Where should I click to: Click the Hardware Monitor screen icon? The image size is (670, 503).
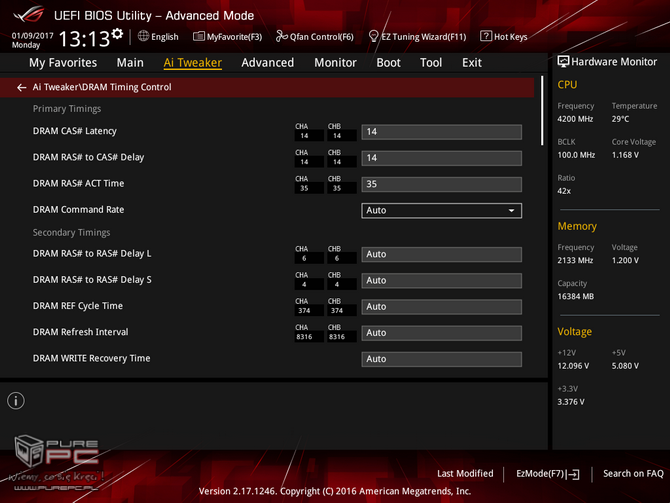click(563, 62)
